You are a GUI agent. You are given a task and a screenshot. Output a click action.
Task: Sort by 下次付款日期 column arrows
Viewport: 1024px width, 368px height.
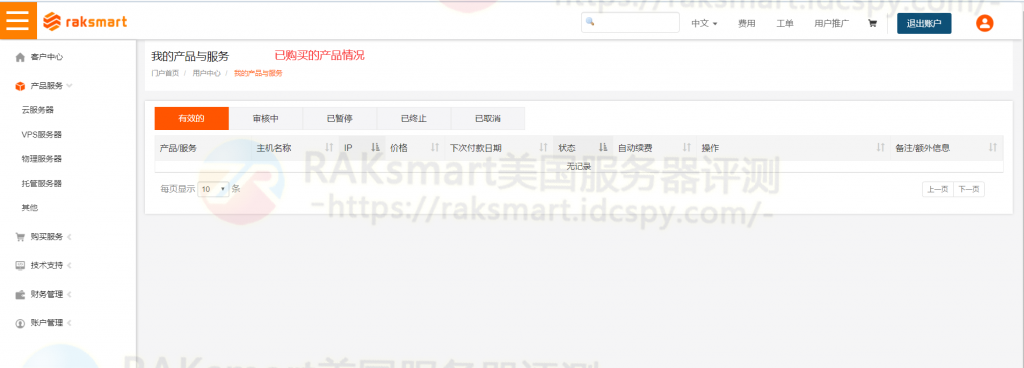(x=543, y=148)
